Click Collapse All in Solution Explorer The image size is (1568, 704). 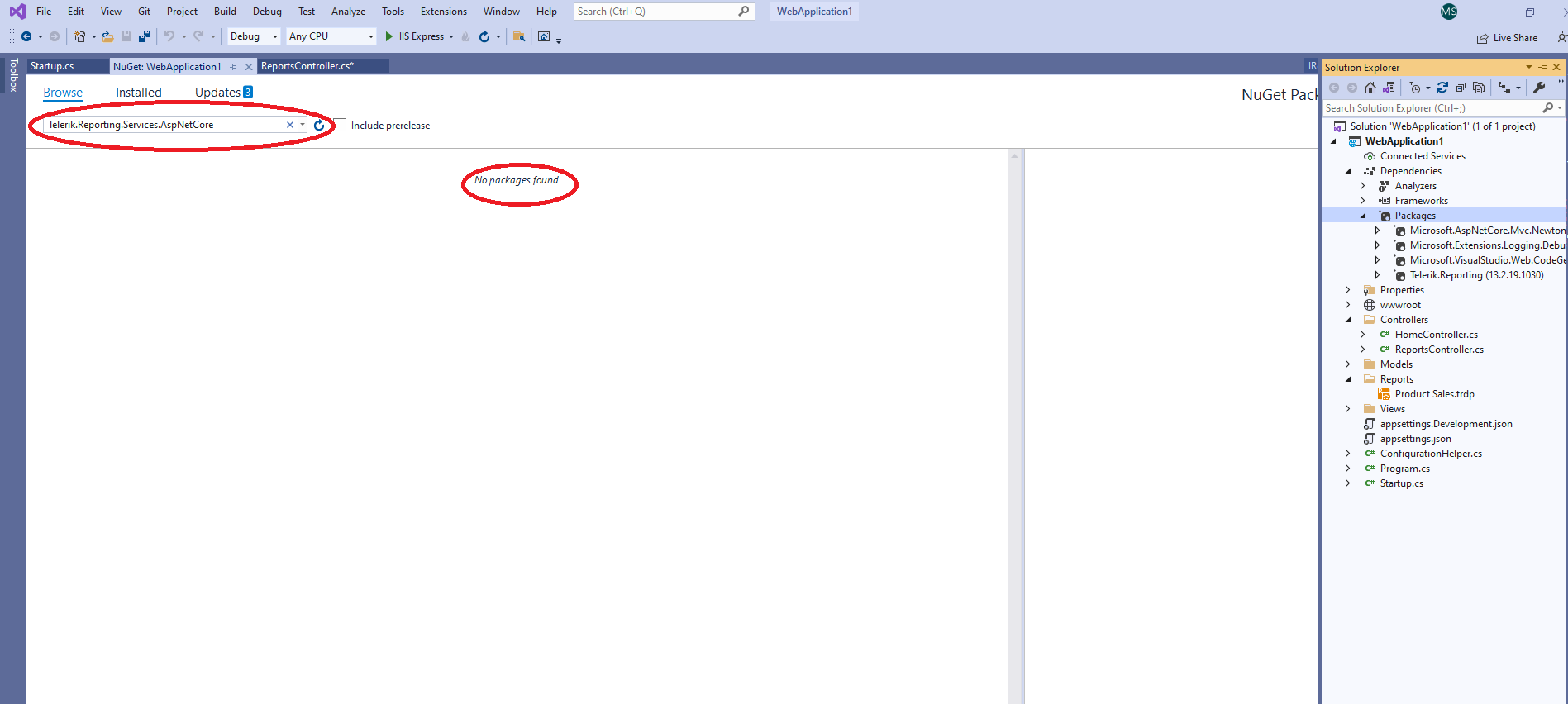pyautogui.click(x=1461, y=88)
